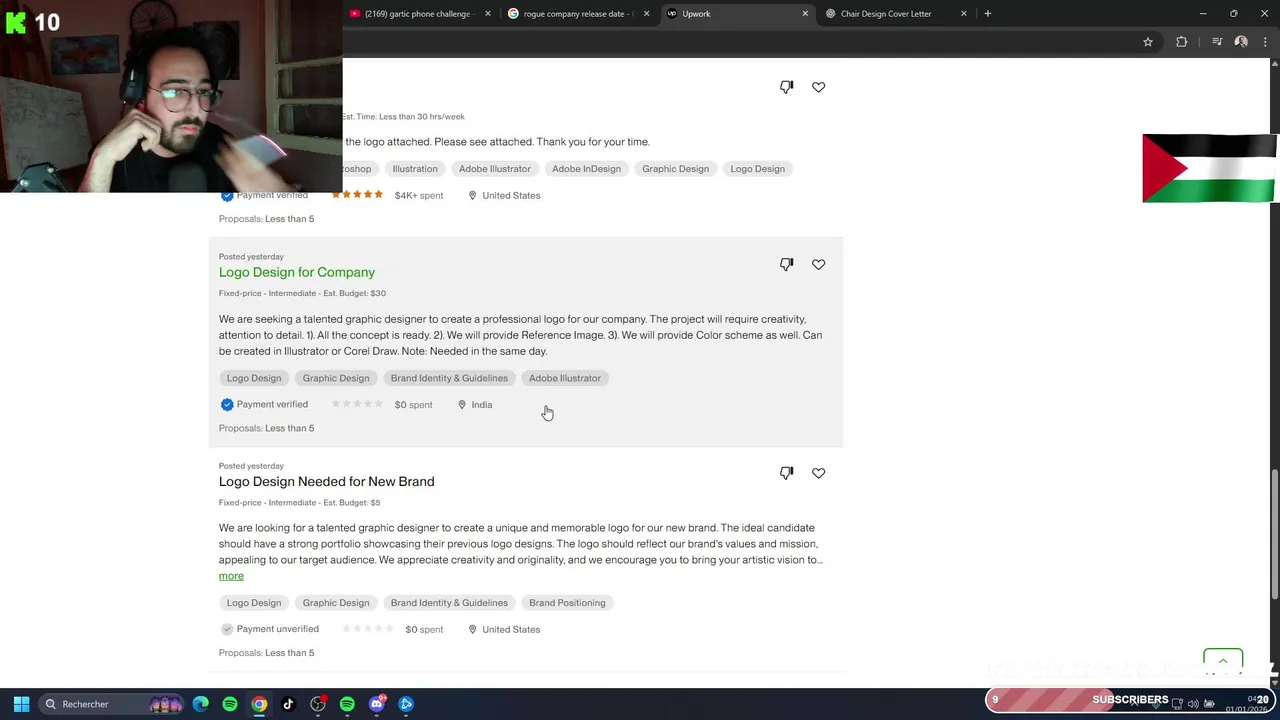Click the Illustration skill tag

pos(415,169)
